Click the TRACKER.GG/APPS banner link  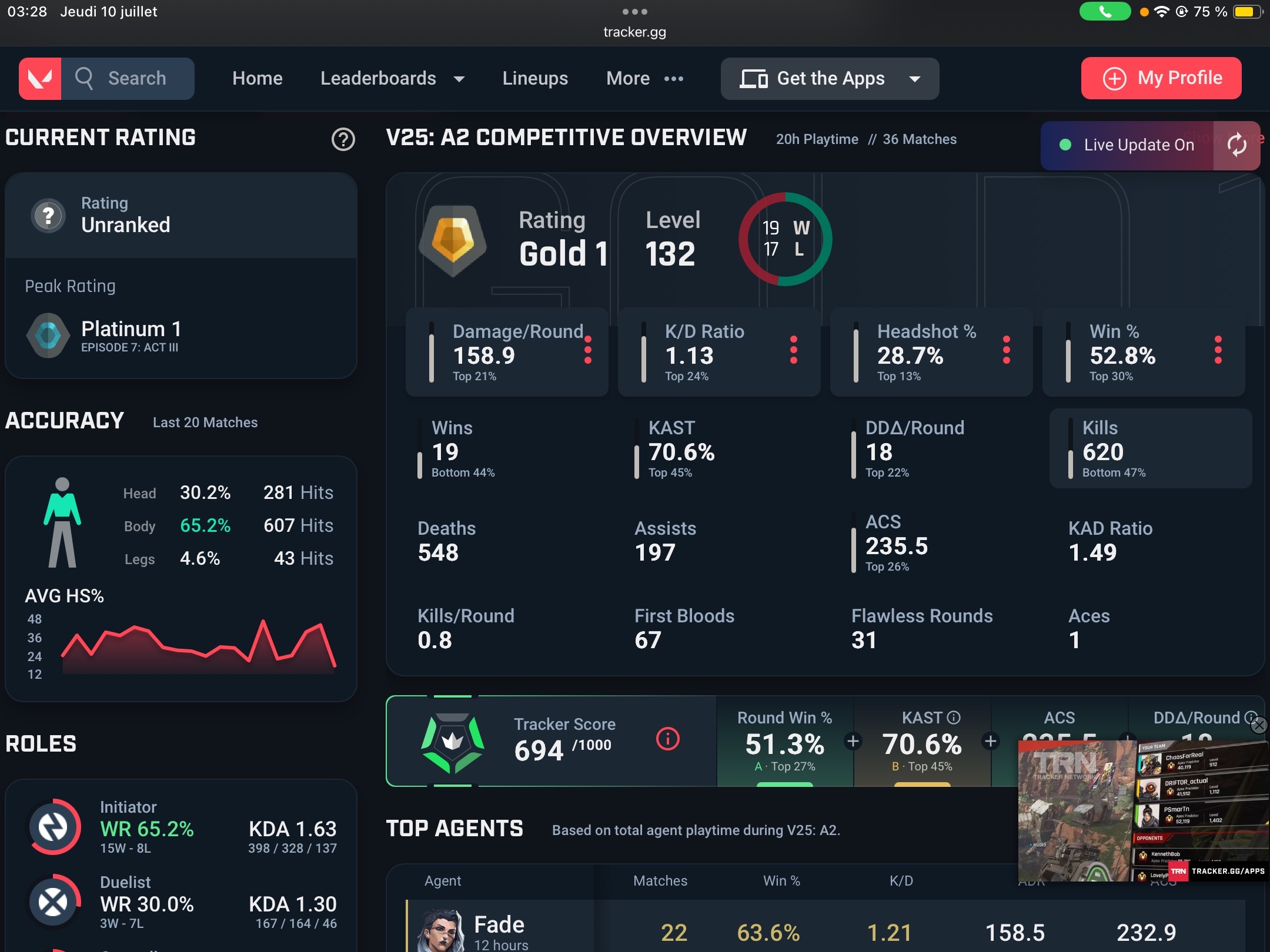coord(1218,871)
